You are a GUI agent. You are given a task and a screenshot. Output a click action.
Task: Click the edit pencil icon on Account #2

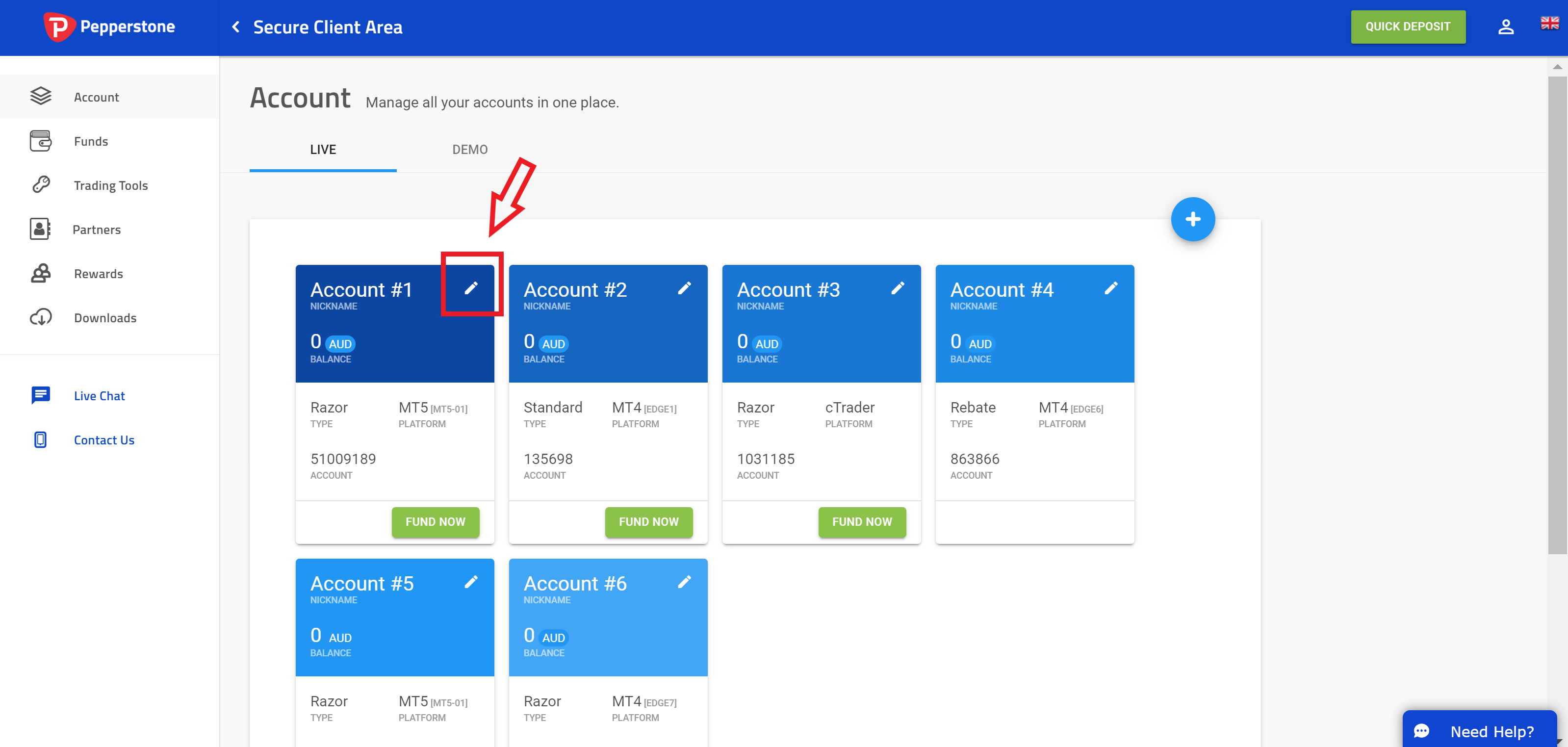click(x=684, y=288)
